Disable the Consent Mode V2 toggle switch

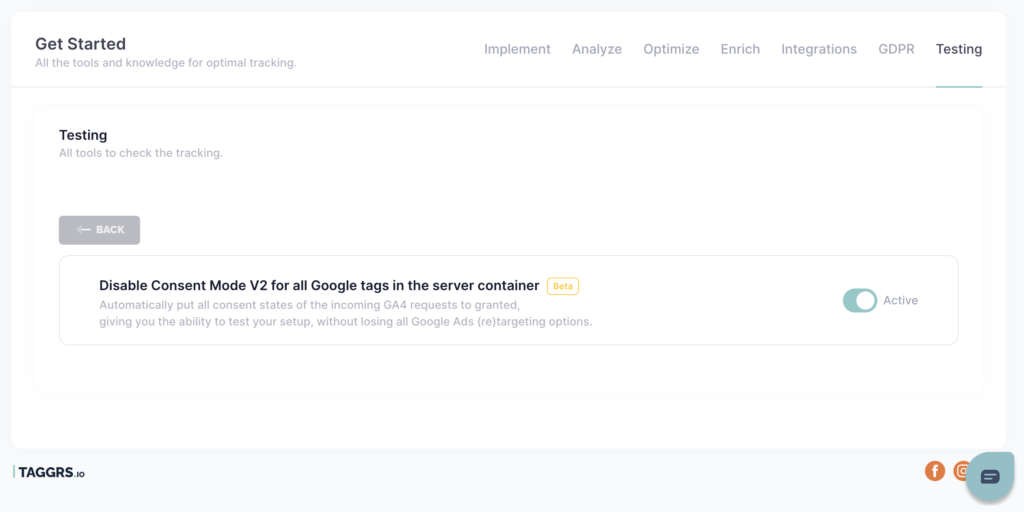859,300
